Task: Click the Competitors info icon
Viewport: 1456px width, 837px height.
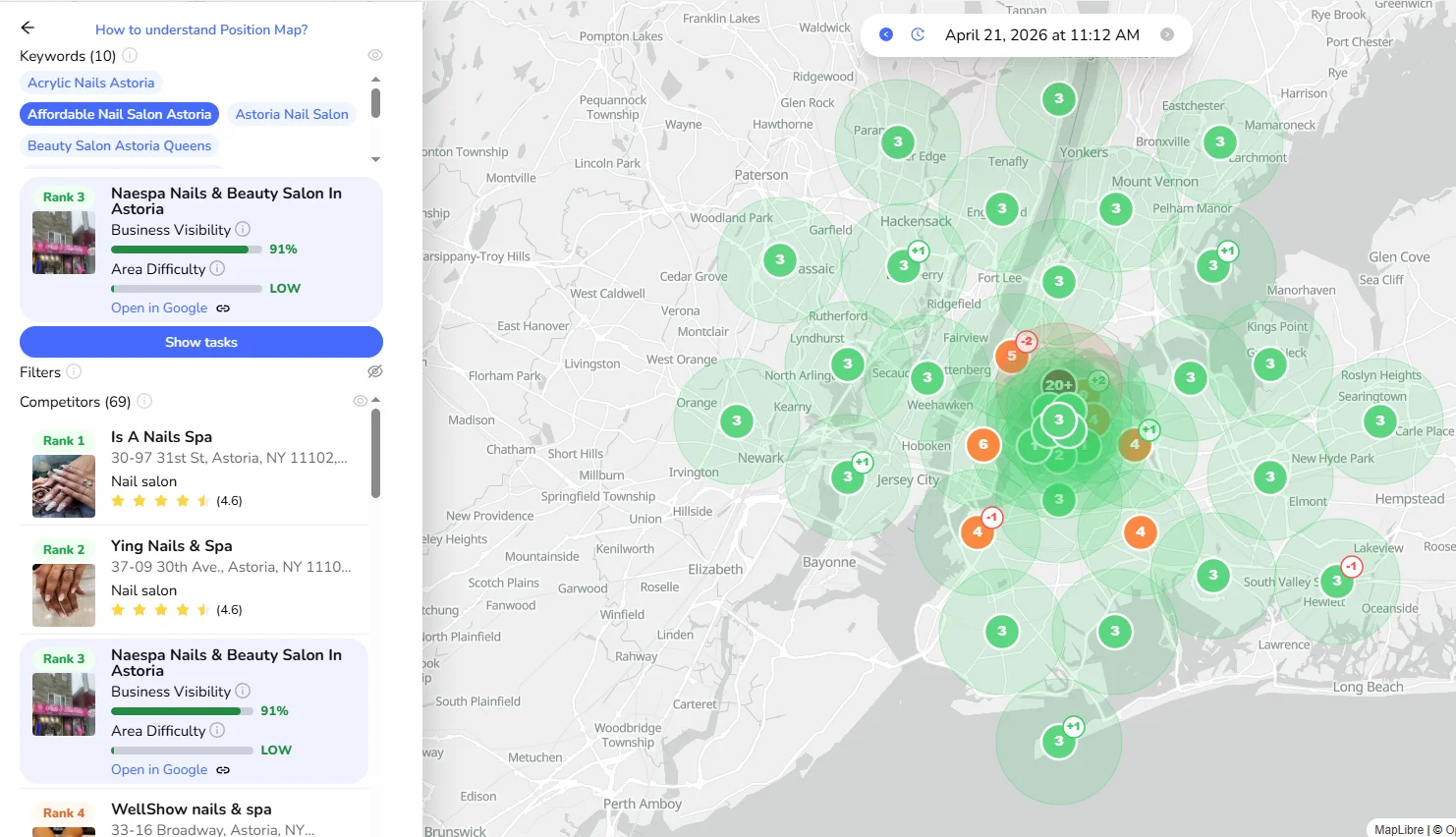Action: tap(144, 402)
